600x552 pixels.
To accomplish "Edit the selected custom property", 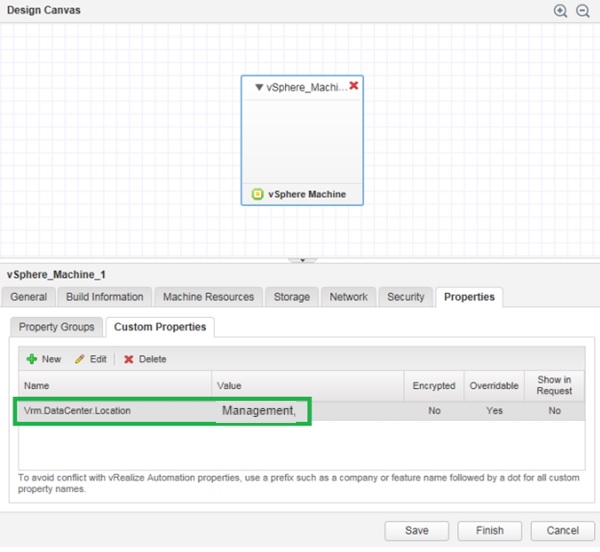I will coord(91,359).
